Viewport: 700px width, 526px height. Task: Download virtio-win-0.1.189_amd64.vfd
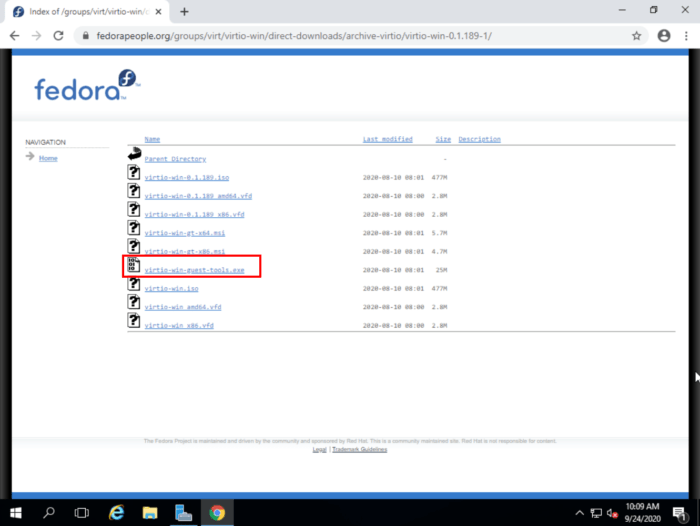[198, 196]
